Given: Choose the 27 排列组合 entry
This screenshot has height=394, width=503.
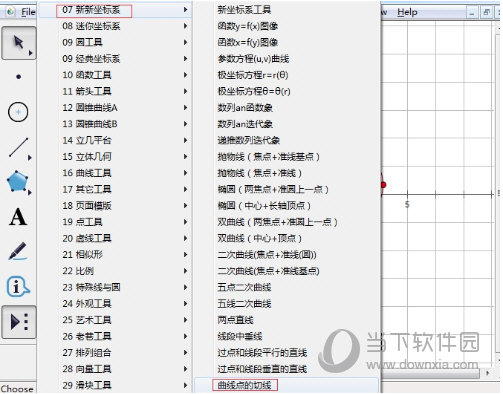Looking at the screenshot, I should tap(115, 353).
